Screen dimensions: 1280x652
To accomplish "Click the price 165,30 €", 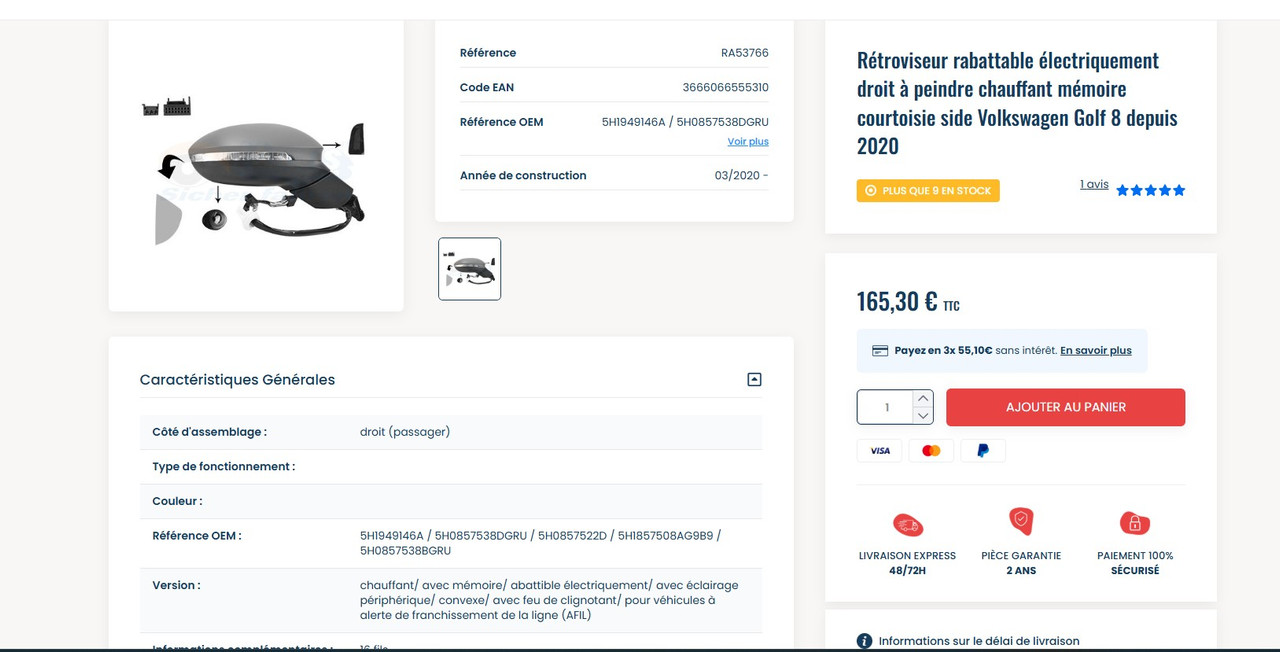I will 897,301.
